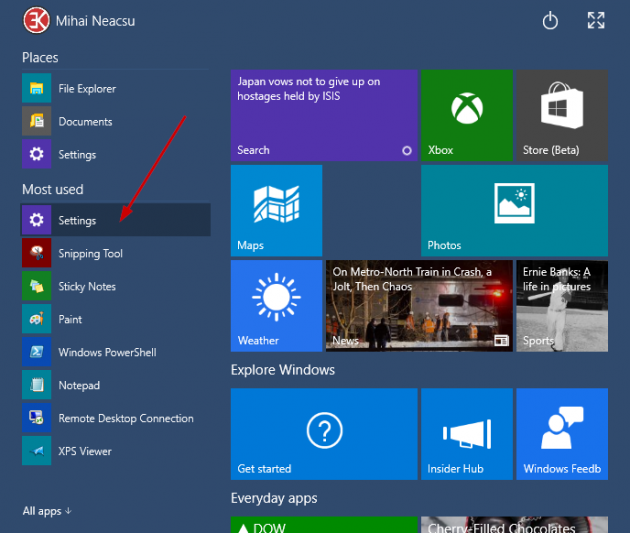Click the Everyday apps group heading

[274, 498]
